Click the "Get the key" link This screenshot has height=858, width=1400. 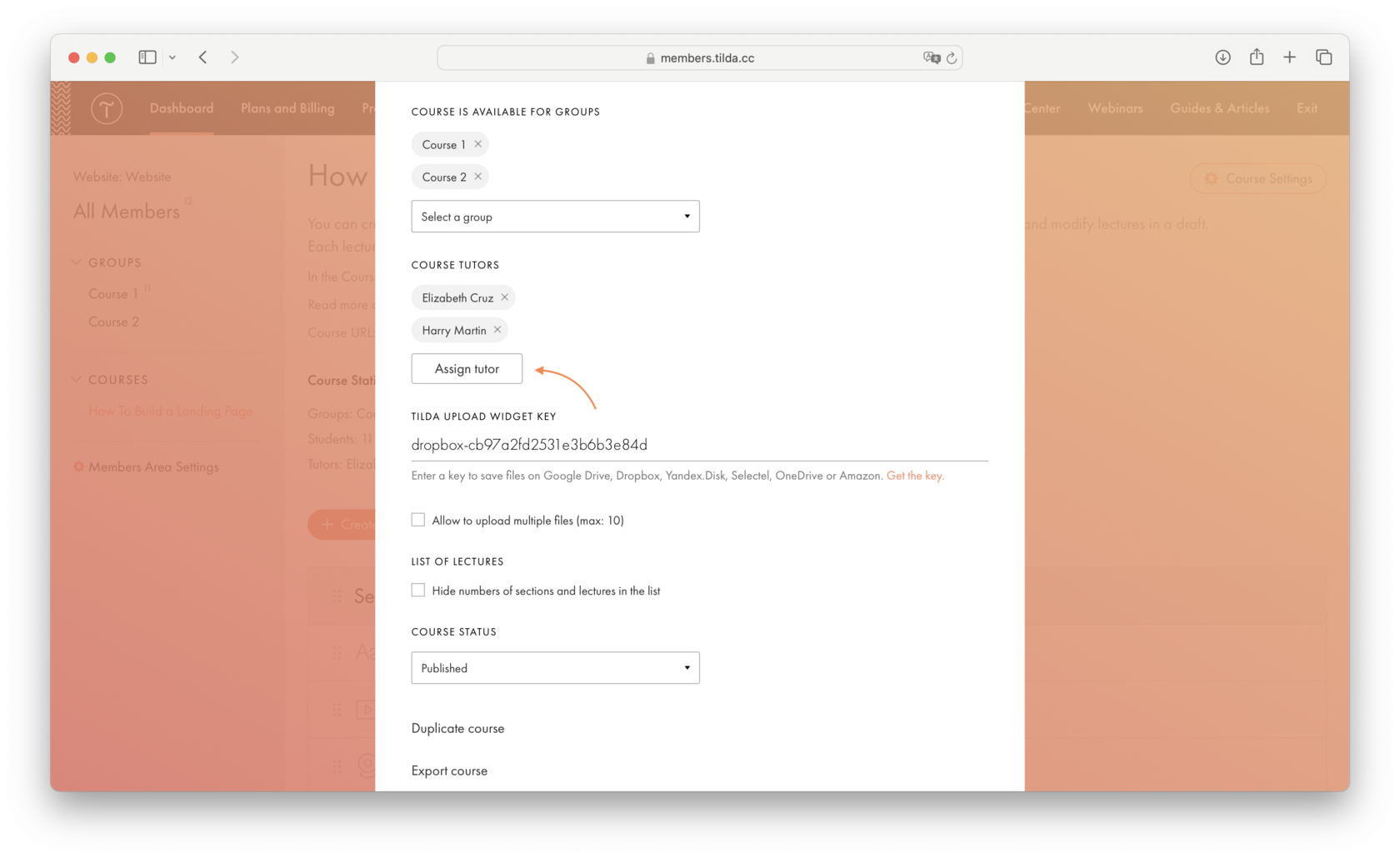click(x=914, y=476)
